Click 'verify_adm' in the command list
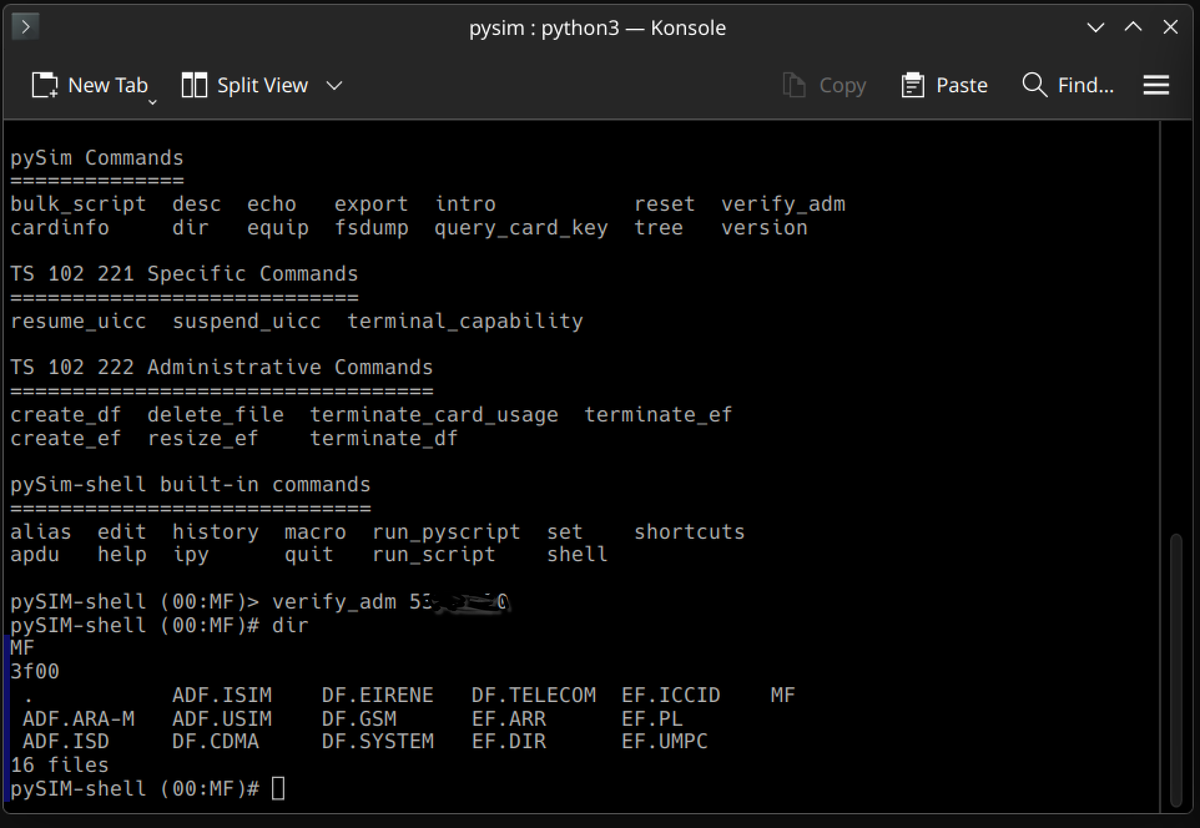Image resolution: width=1200 pixels, height=828 pixels. [x=783, y=204]
